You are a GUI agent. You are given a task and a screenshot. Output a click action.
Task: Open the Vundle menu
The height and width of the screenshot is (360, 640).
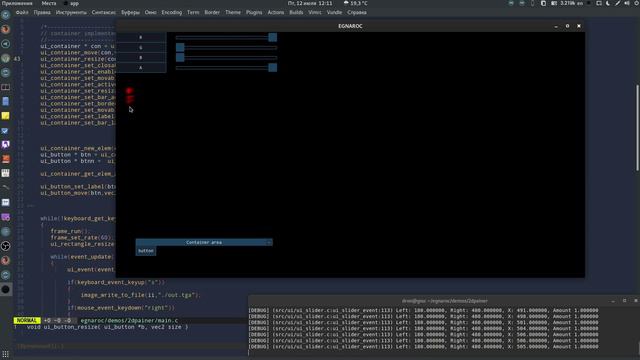(334, 12)
